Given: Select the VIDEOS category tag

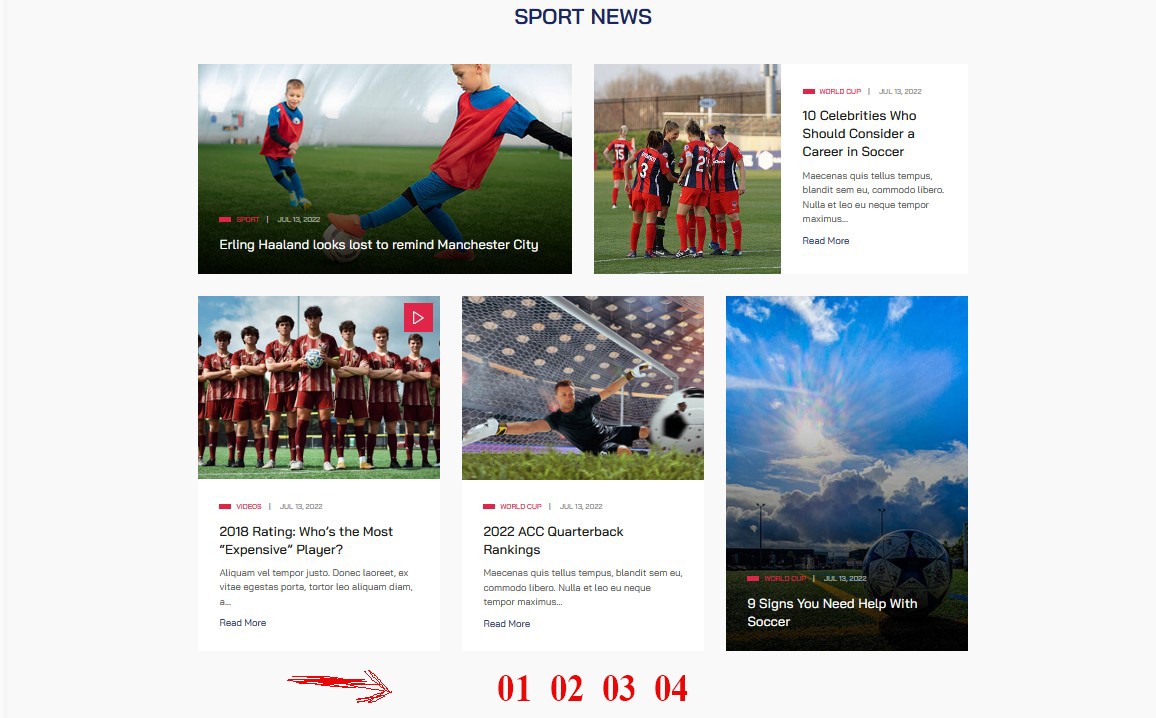Looking at the screenshot, I should point(248,506).
